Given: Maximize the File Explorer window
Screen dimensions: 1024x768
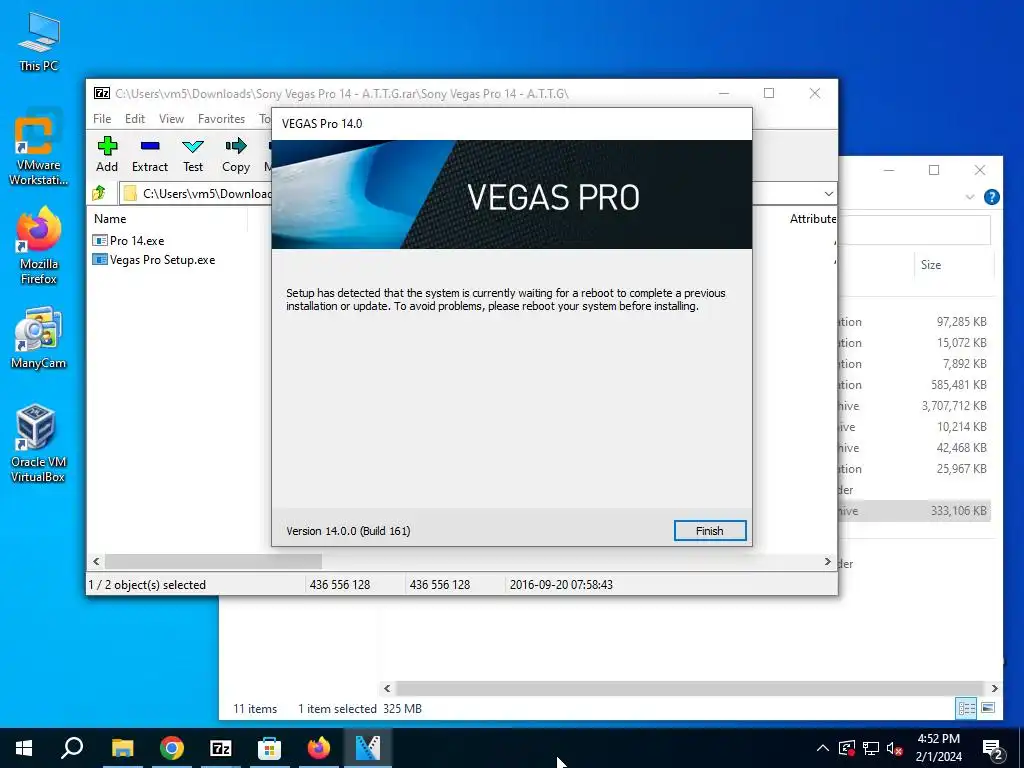Looking at the screenshot, I should pos(934,170).
